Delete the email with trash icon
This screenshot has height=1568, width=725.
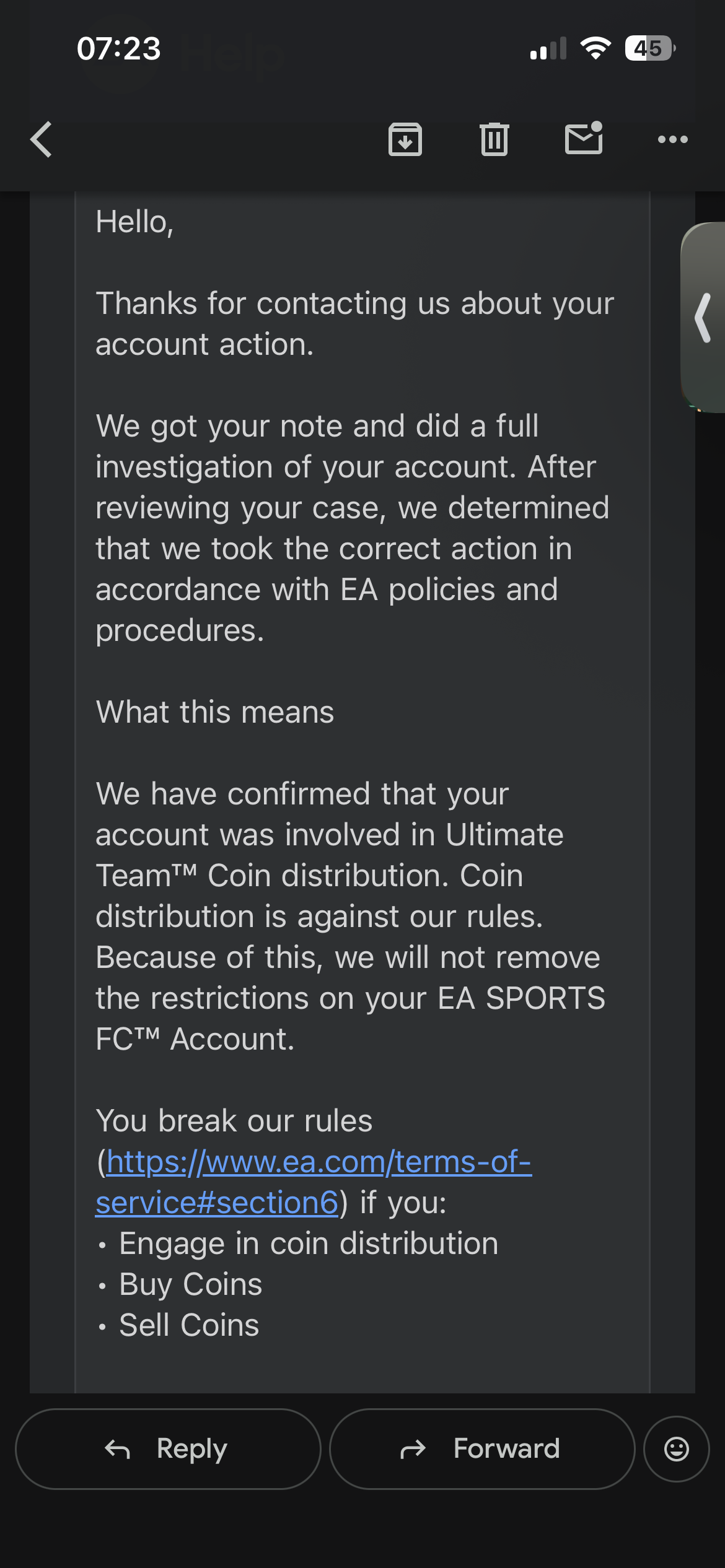point(494,139)
